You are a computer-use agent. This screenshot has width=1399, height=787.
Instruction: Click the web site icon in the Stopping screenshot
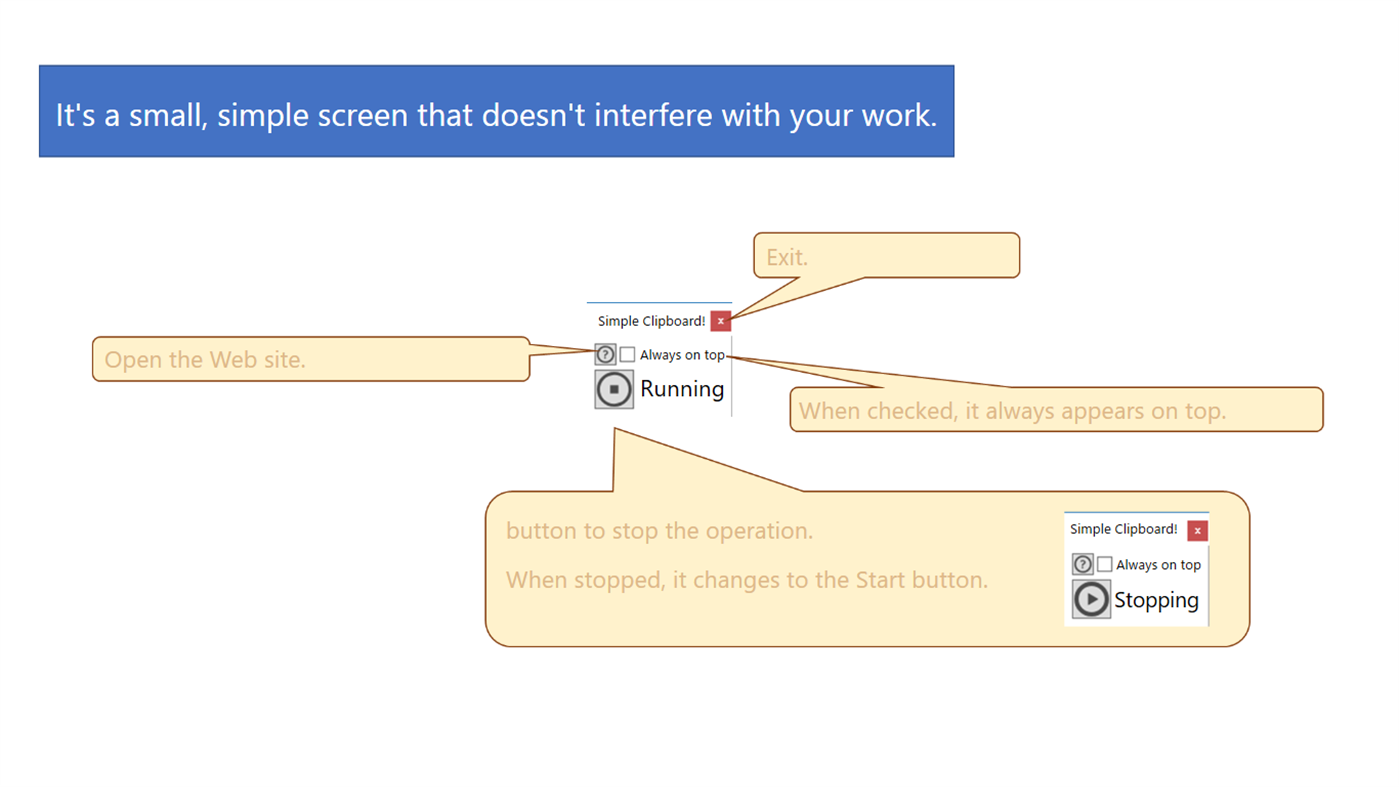point(1082,564)
